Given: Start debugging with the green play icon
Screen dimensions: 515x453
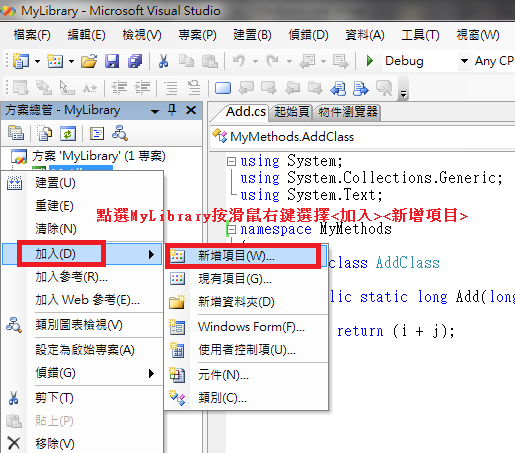Looking at the screenshot, I should [x=369, y=61].
